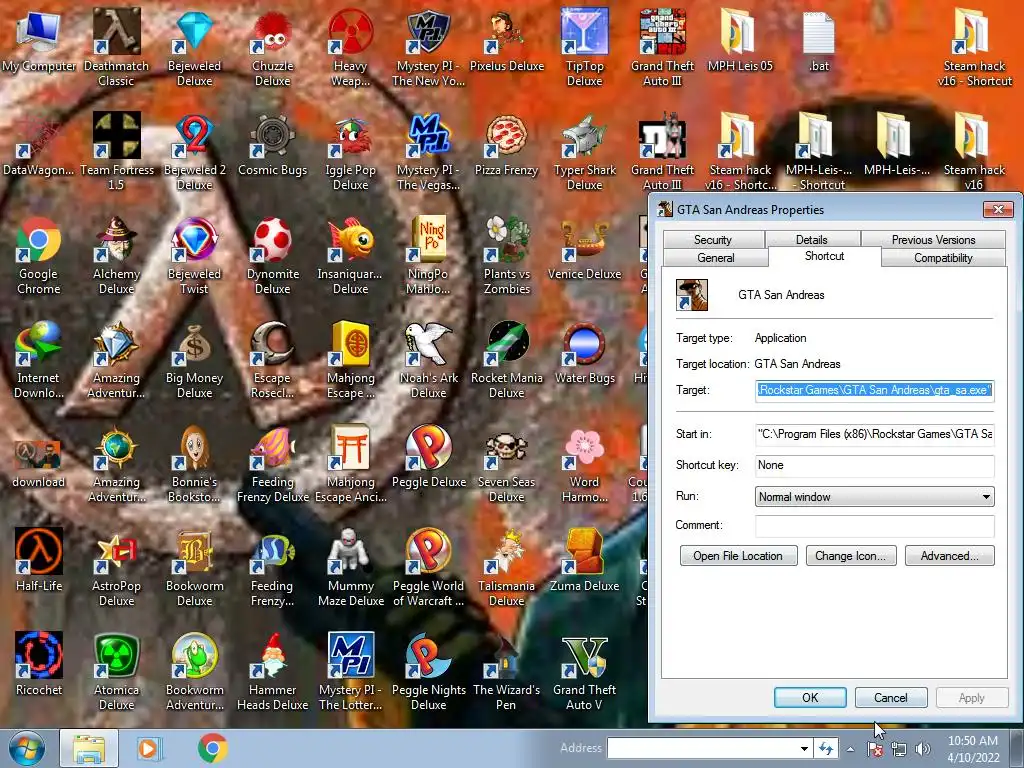This screenshot has width=1024, height=768.
Task: Select the Pizza Frenzy icon
Action: pyautogui.click(x=506, y=135)
